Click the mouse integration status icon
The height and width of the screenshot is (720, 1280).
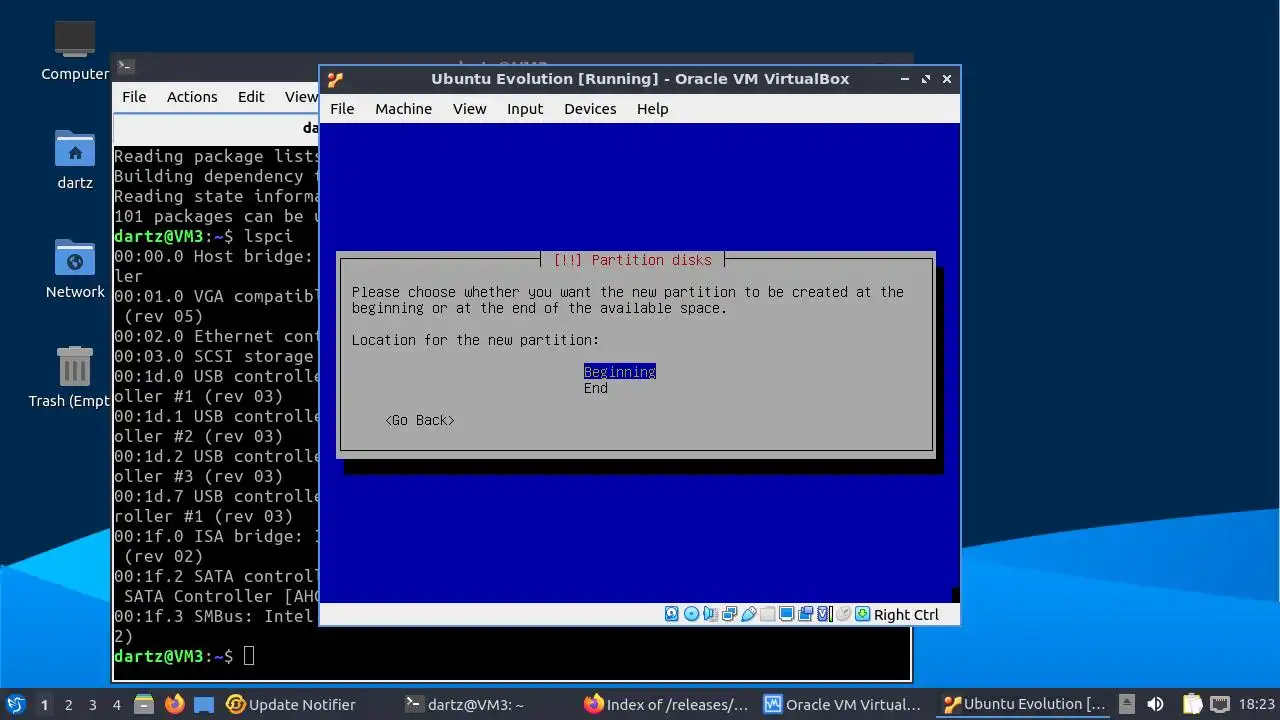click(843, 614)
